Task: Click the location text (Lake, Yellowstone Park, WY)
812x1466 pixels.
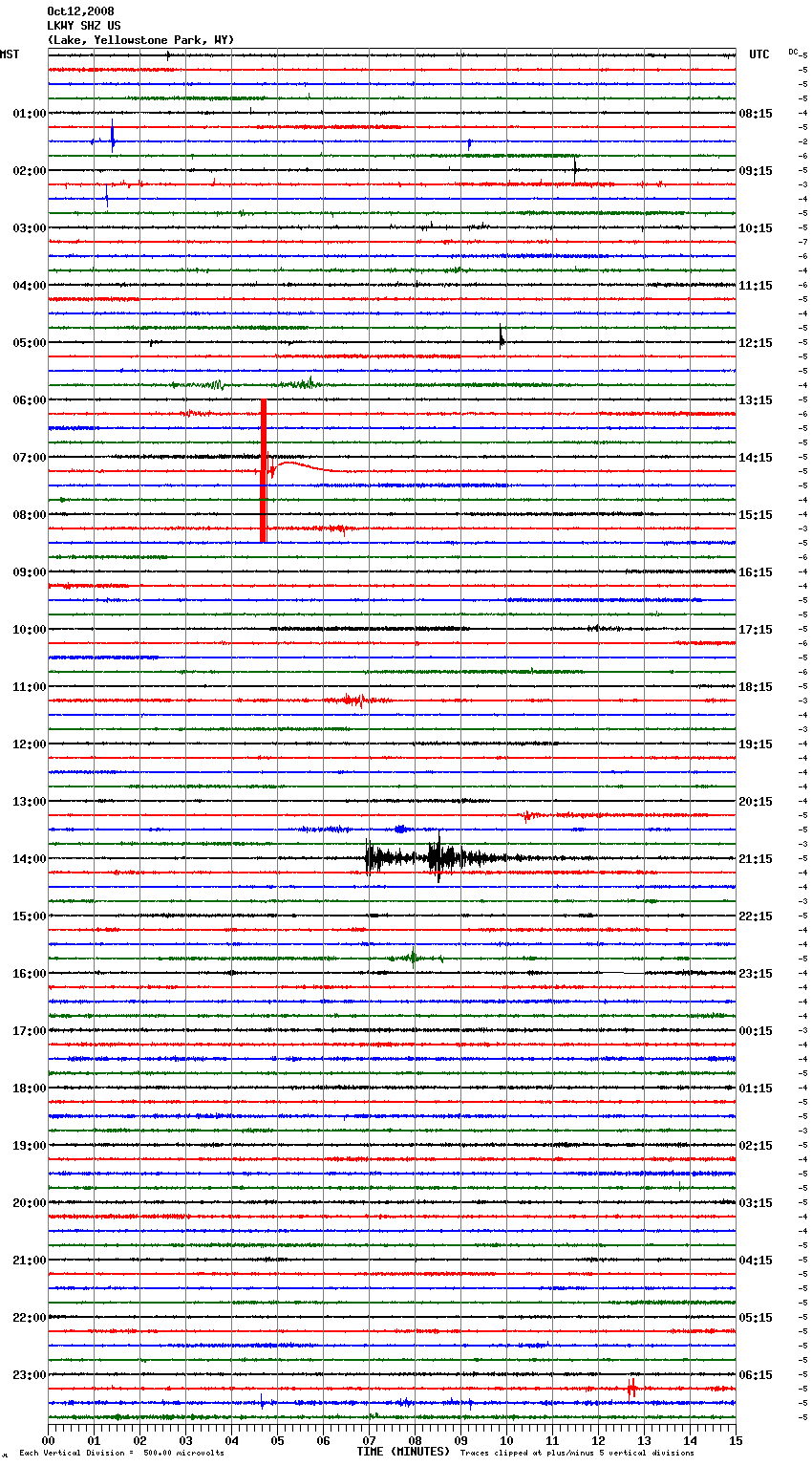Action: 140,40
